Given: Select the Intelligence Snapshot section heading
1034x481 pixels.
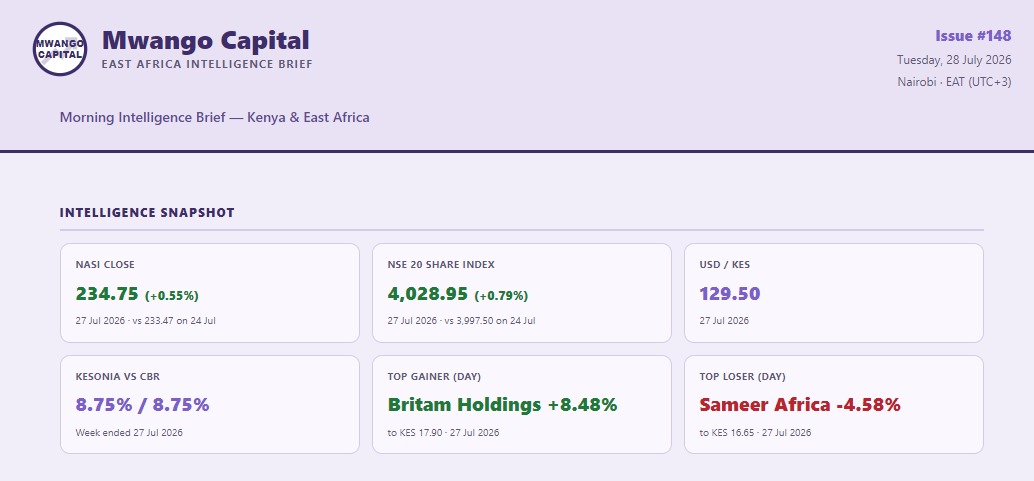Looking at the screenshot, I should pos(147,212).
